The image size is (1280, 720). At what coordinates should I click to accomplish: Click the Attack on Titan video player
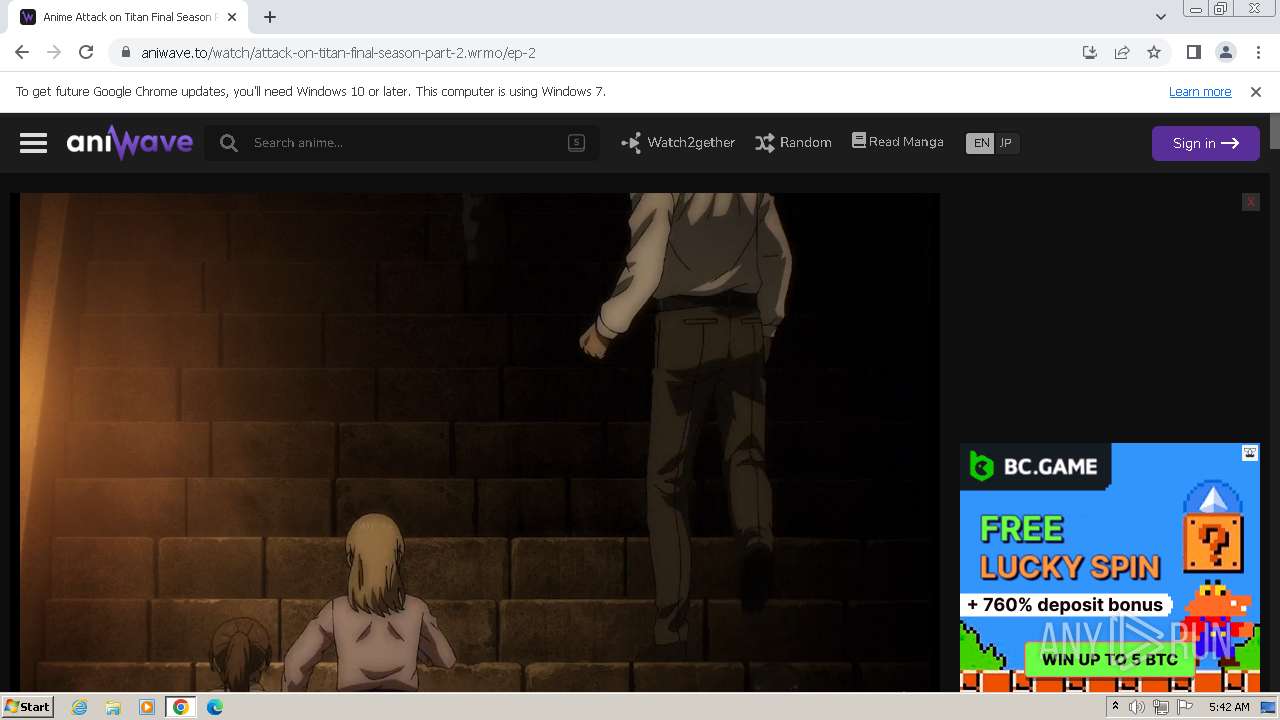click(479, 442)
